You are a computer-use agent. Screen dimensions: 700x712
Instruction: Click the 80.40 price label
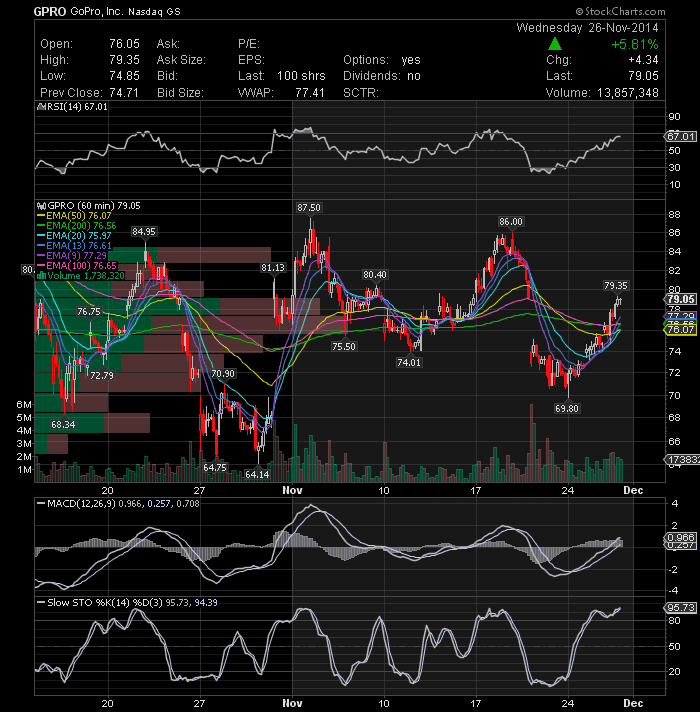(x=375, y=275)
